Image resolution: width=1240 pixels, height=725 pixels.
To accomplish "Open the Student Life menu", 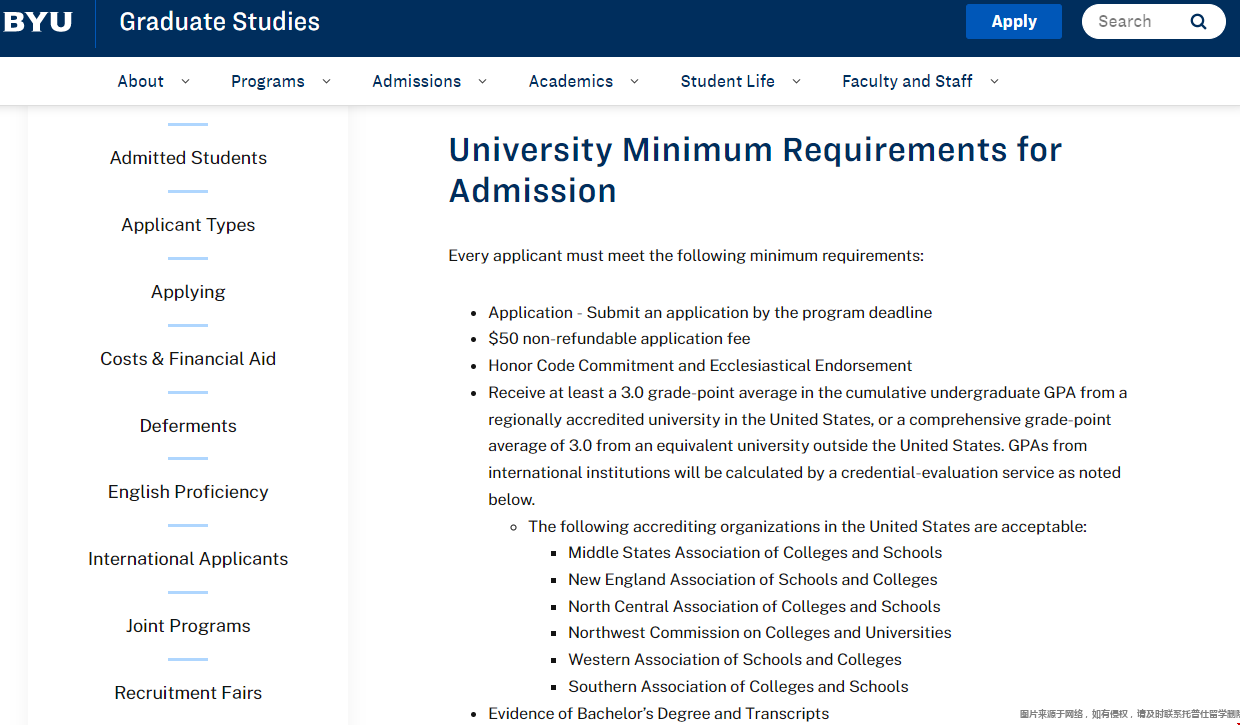I will (727, 82).
